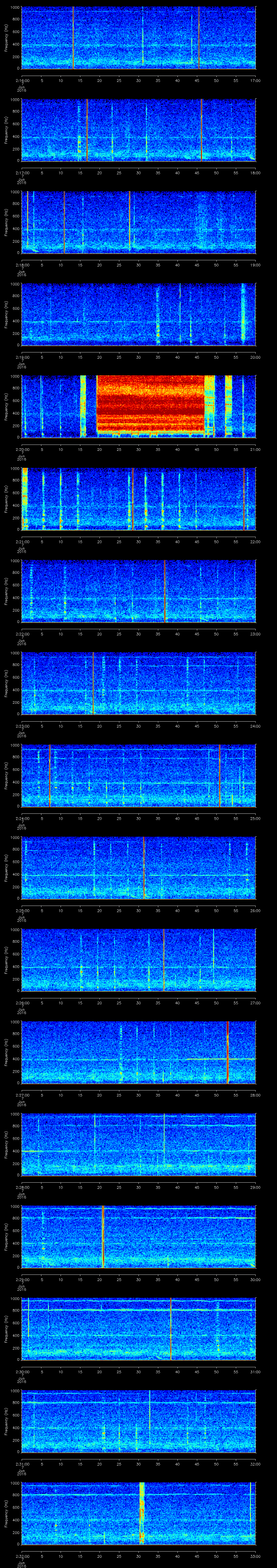Choose the spectrogram panel starting at 2:24:00
The width and height of the screenshot is (277, 1568).
click(138, 776)
